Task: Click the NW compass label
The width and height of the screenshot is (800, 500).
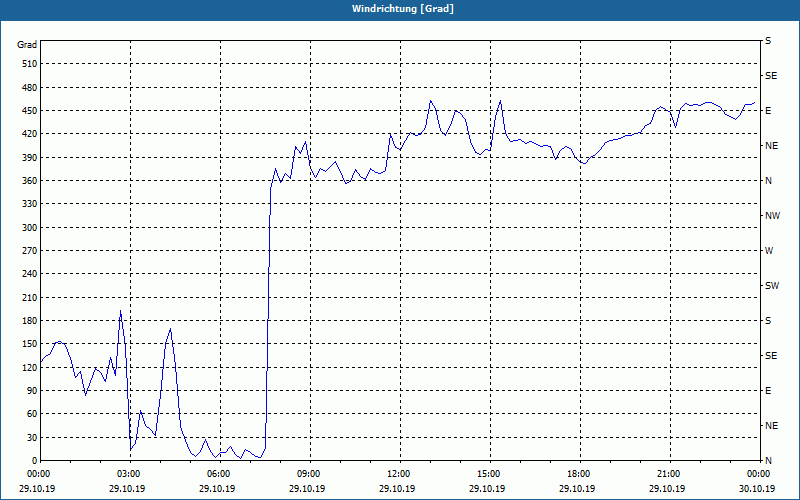Action: (x=772, y=216)
